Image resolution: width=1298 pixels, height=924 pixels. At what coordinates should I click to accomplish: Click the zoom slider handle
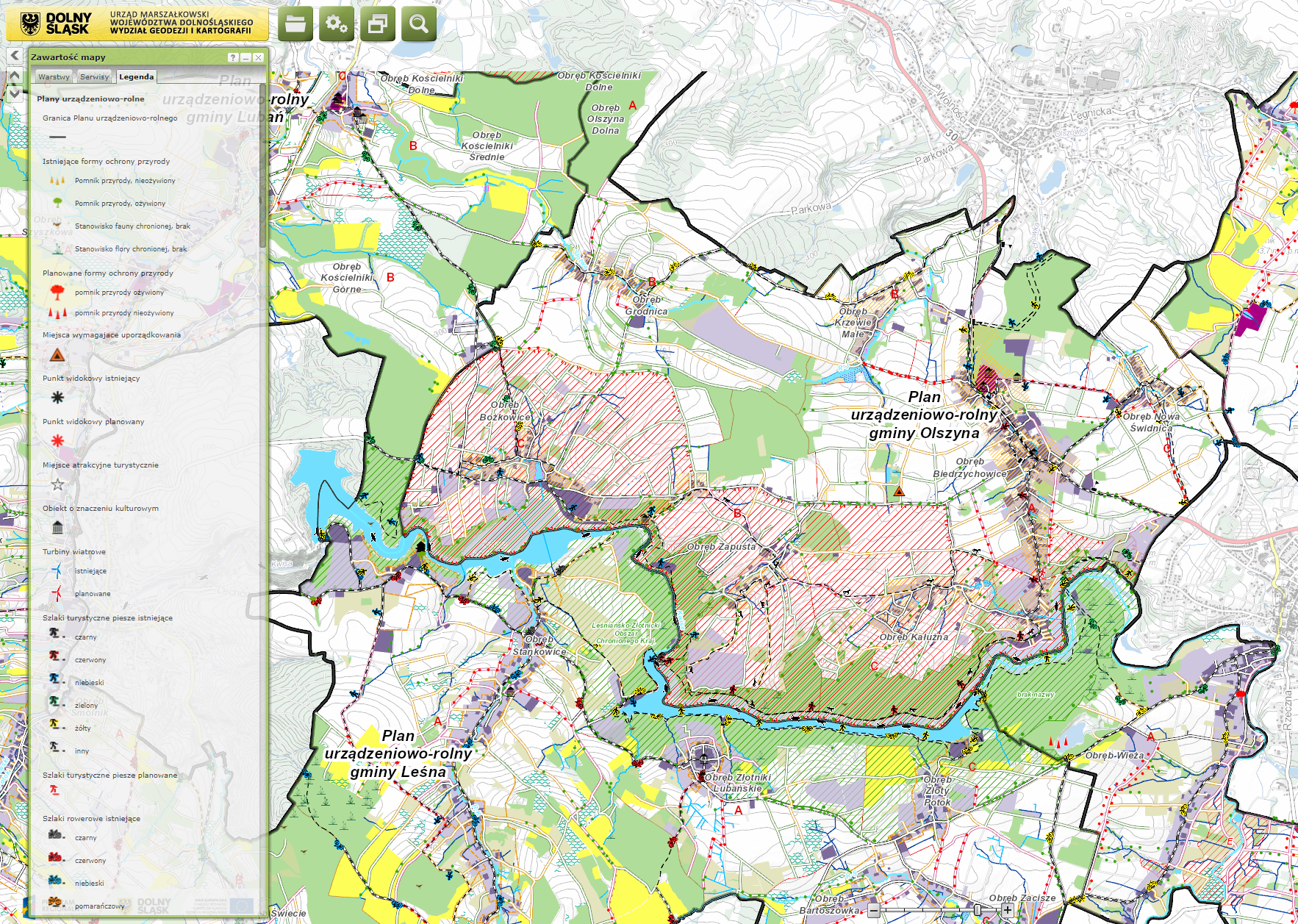[977, 910]
